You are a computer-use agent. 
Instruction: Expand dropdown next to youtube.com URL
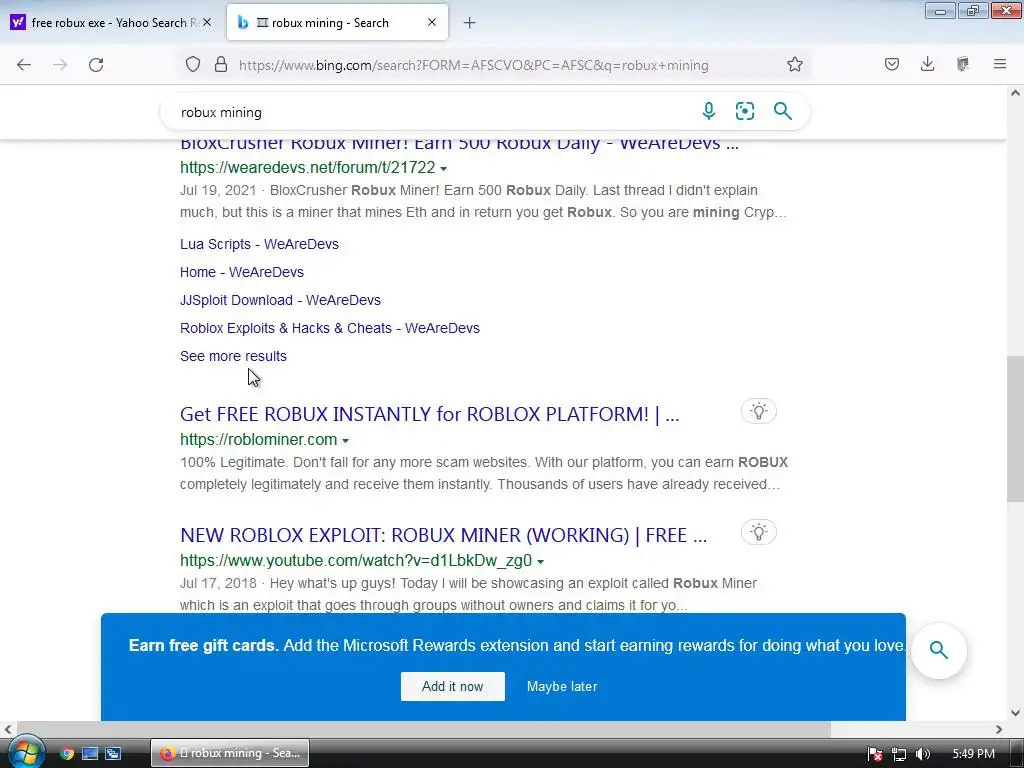coord(541,562)
